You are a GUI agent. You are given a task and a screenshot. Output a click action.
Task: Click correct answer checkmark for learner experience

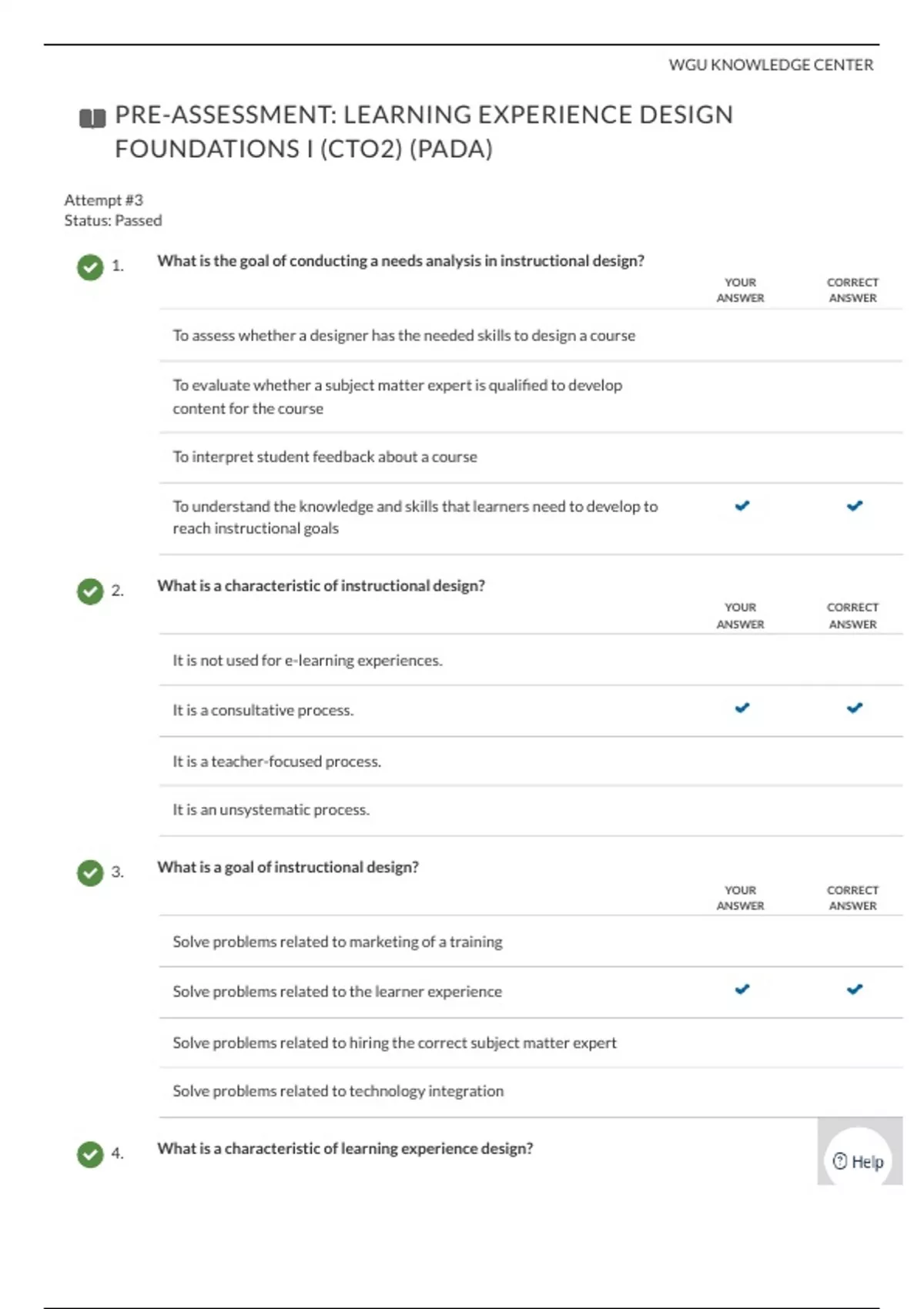(x=854, y=989)
